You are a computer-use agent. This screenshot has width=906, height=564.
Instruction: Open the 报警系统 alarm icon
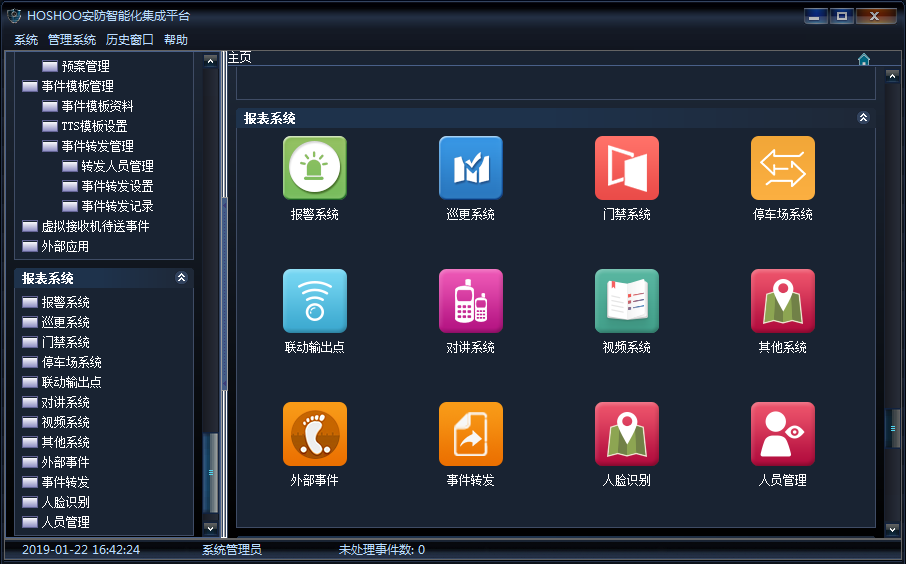click(x=314, y=168)
